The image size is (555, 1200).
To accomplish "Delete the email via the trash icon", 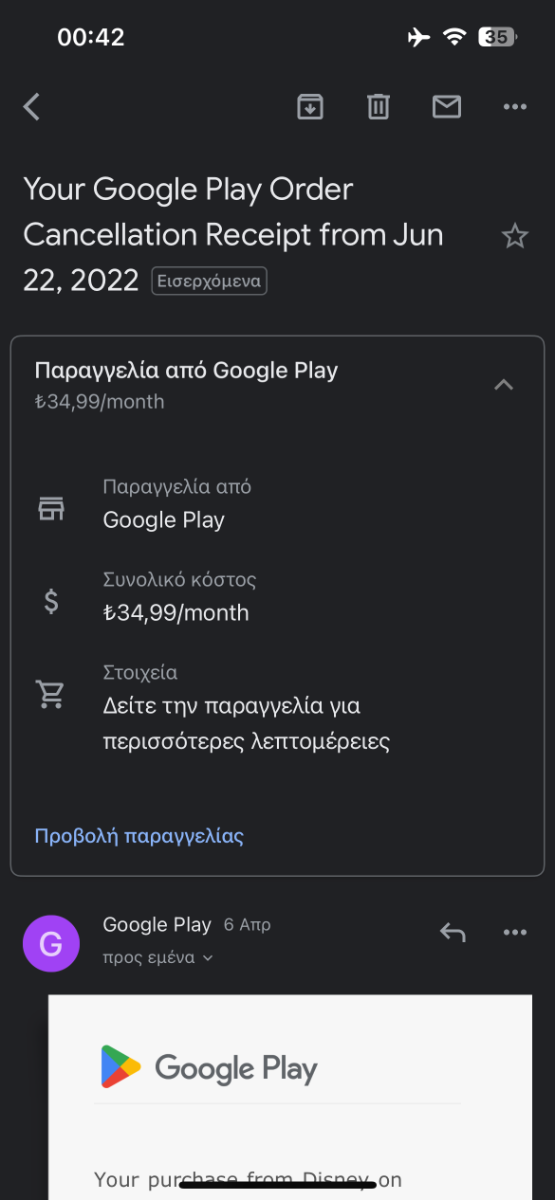I will 378,106.
